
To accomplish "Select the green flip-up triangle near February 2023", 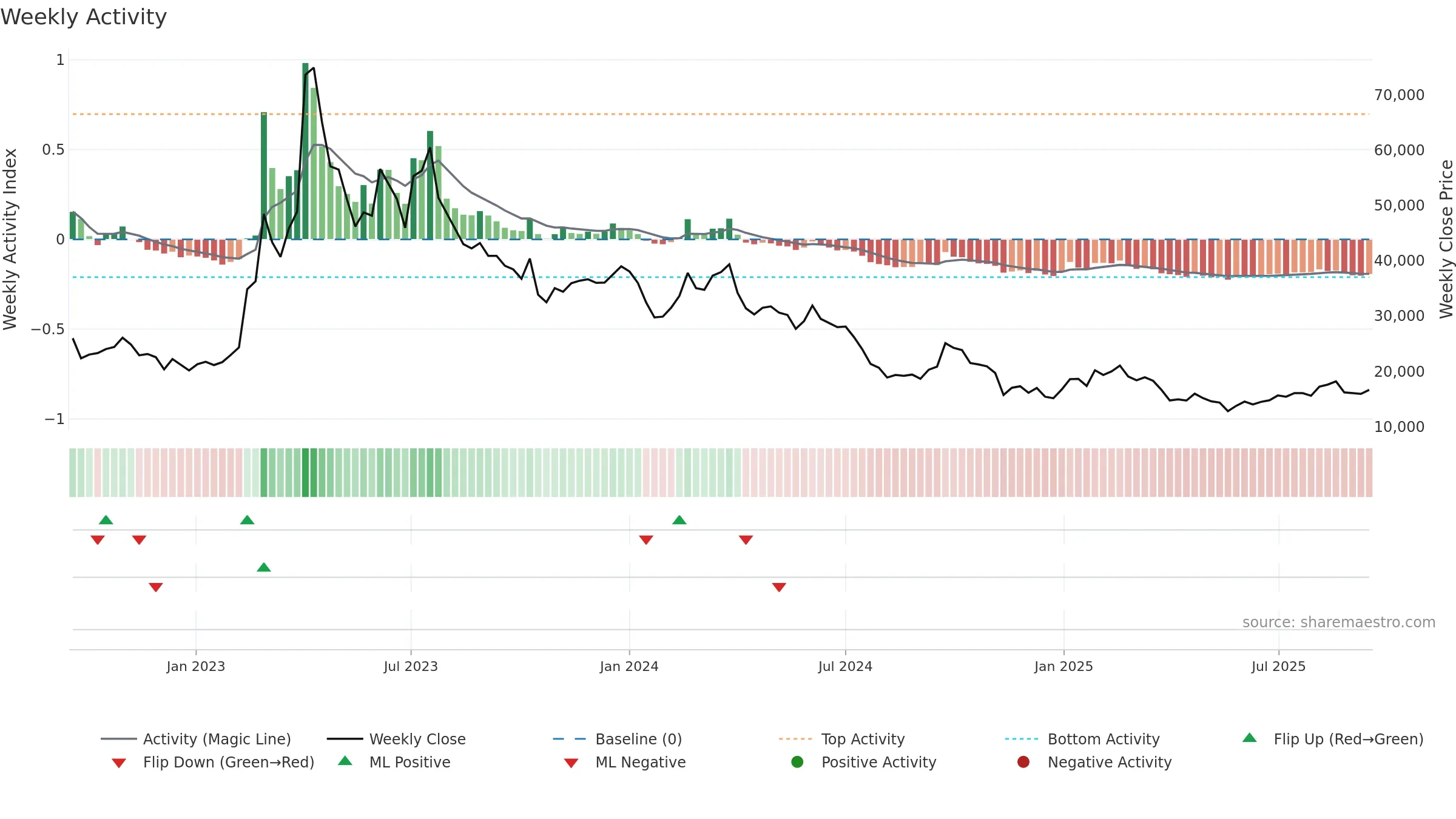I will click(247, 520).
